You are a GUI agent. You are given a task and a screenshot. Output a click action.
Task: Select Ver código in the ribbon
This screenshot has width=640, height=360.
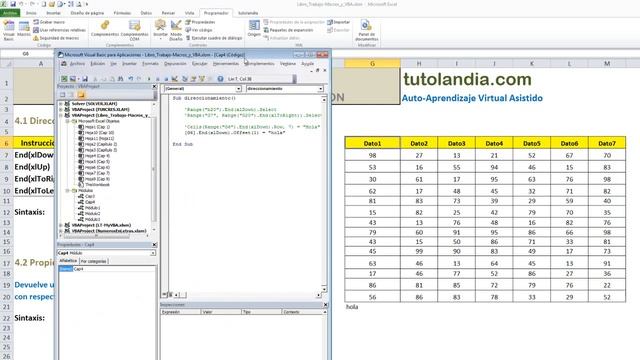tap(199, 30)
